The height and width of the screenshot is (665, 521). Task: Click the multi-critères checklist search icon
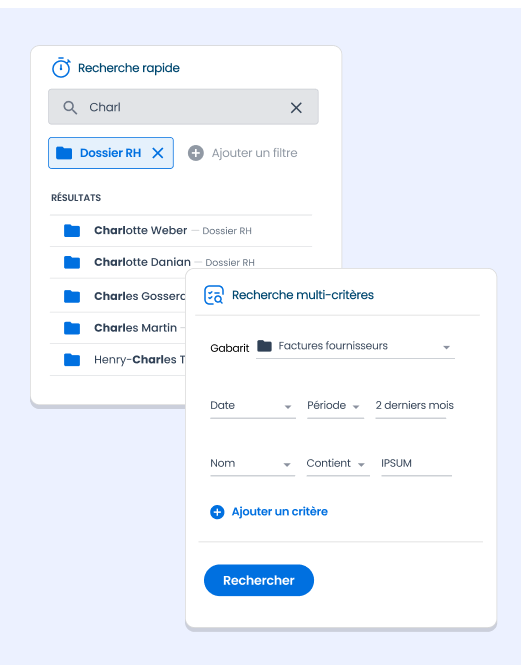point(214,295)
